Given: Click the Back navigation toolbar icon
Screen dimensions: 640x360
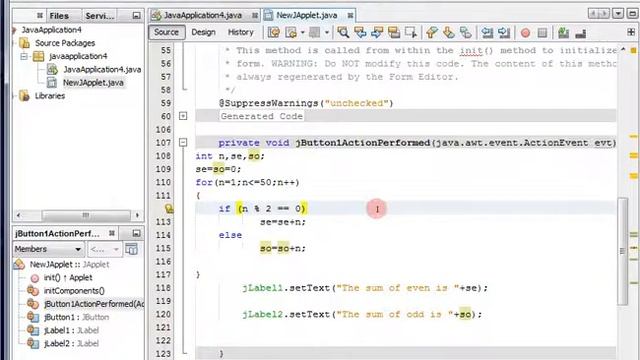Looking at the screenshot, I should [291, 32].
